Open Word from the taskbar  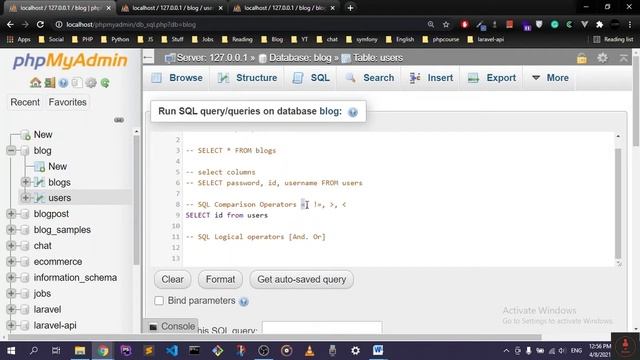[378, 350]
